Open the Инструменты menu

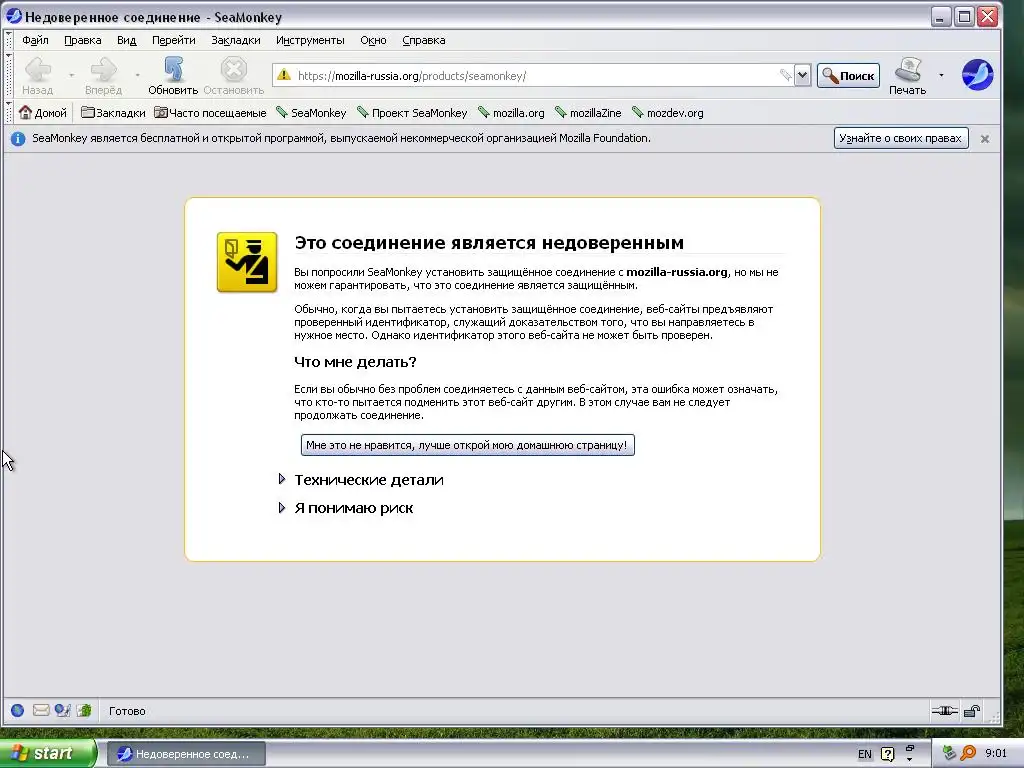310,40
